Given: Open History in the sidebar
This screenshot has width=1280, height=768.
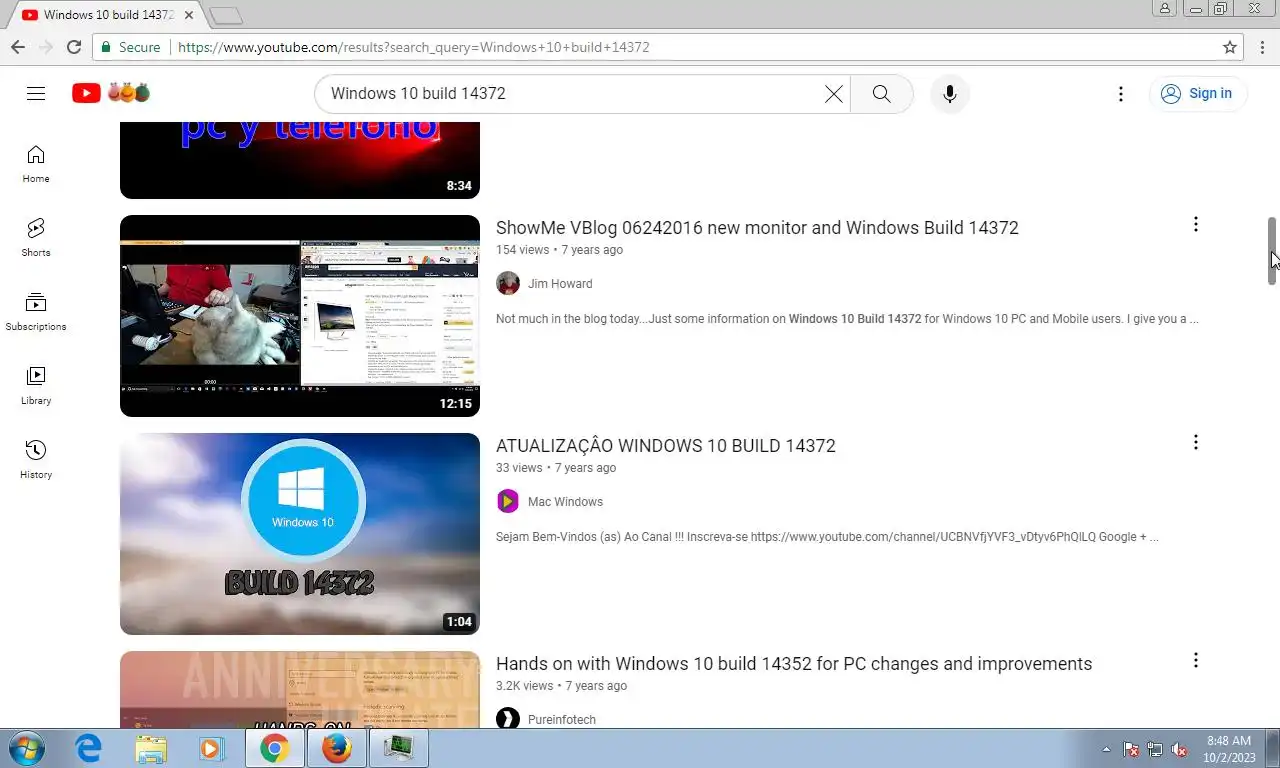Looking at the screenshot, I should coord(36,459).
